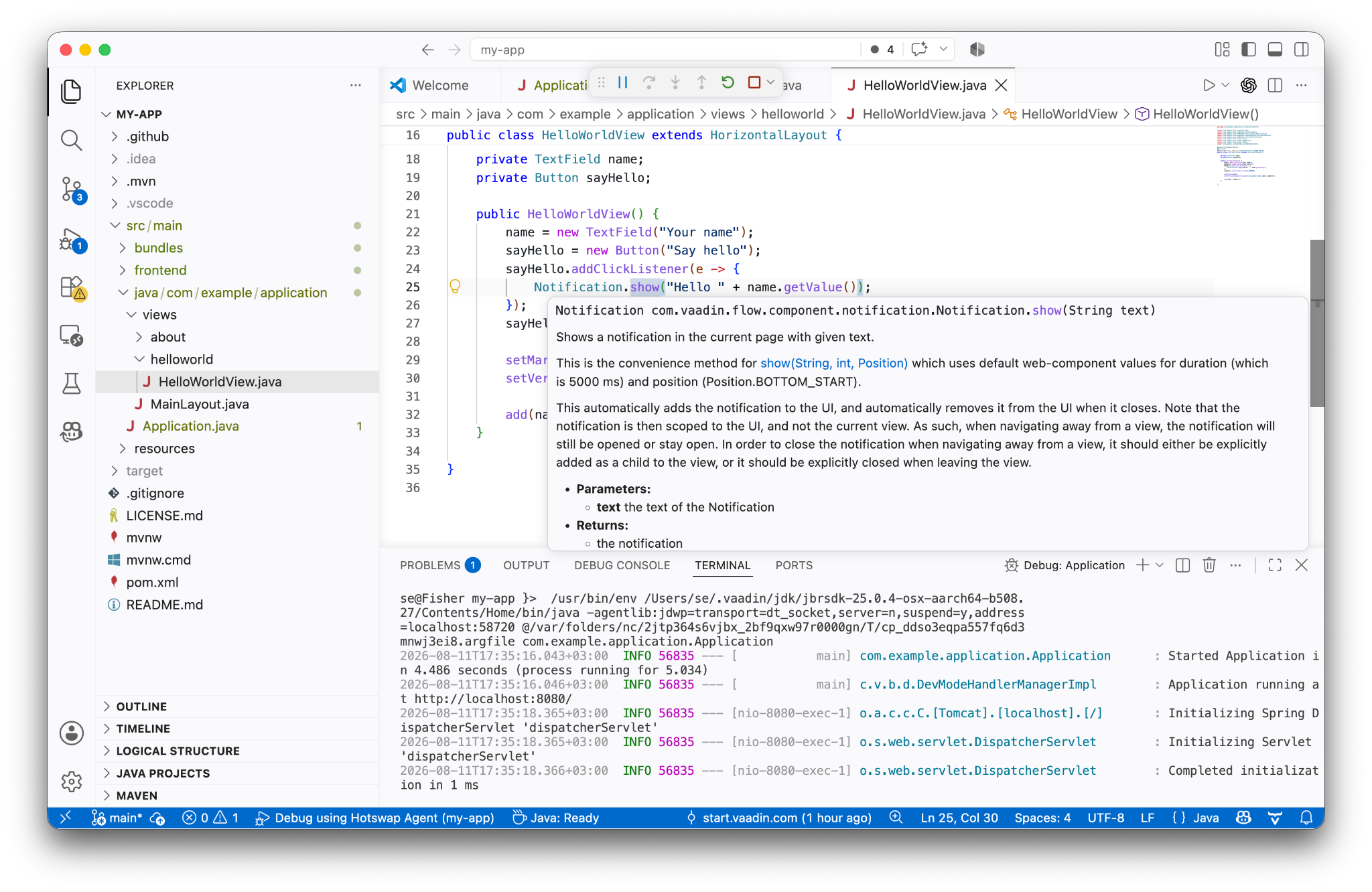Expand the OUTLINE section
Screen dimensions: 1372x892
pos(141,707)
